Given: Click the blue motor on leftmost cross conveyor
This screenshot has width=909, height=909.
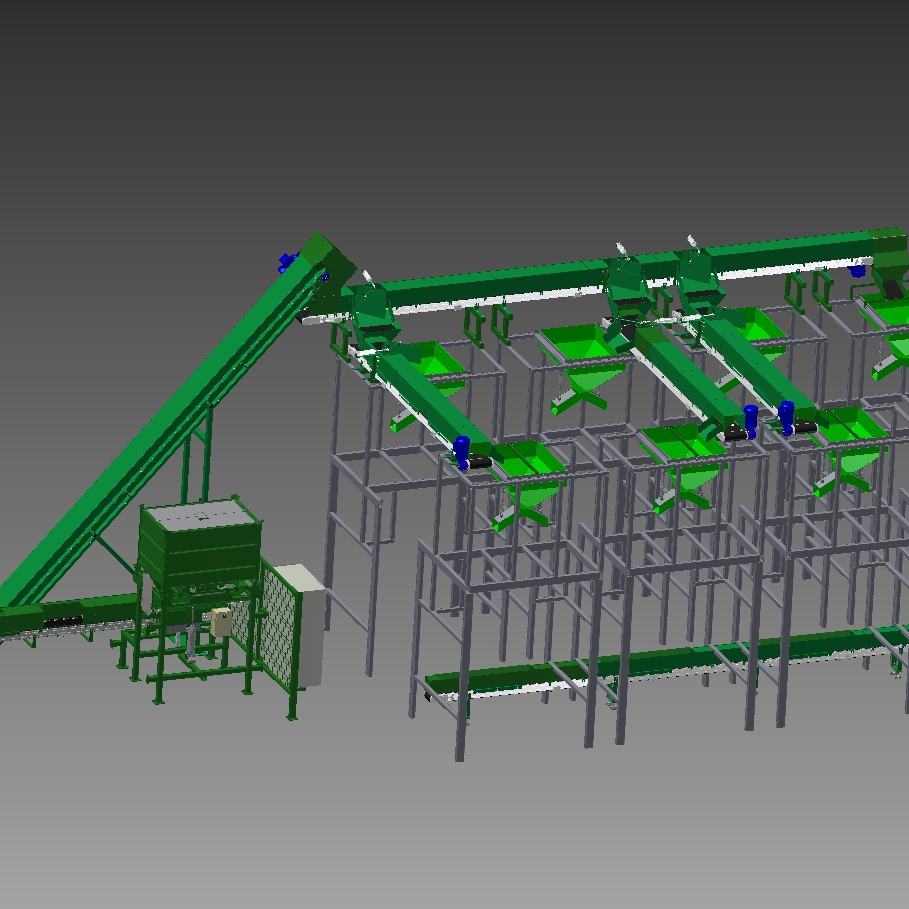Looking at the screenshot, I should pos(461,449).
